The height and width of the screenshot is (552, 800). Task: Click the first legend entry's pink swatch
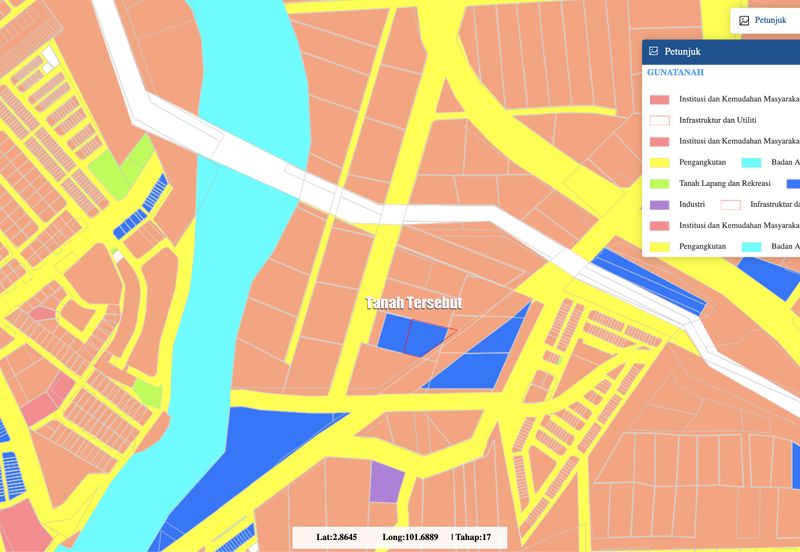point(659,99)
